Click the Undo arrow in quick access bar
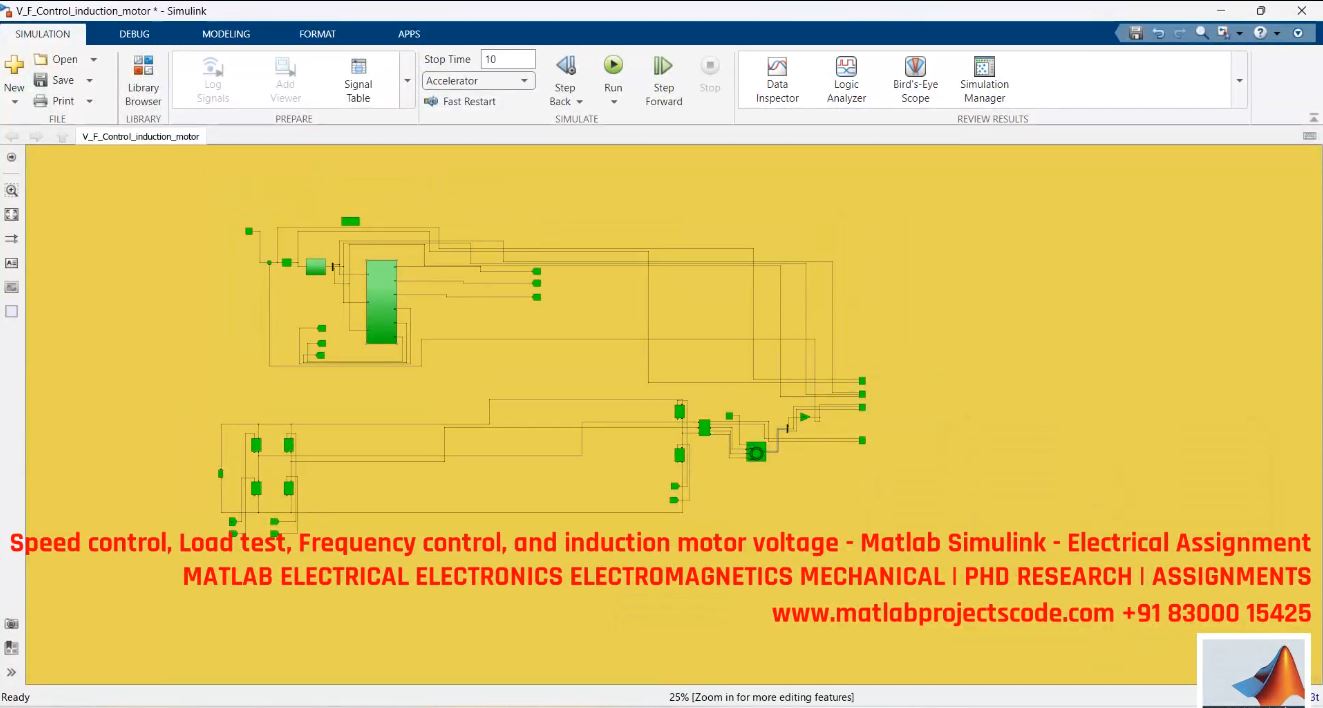Image resolution: width=1323 pixels, height=708 pixels. pos(1159,33)
